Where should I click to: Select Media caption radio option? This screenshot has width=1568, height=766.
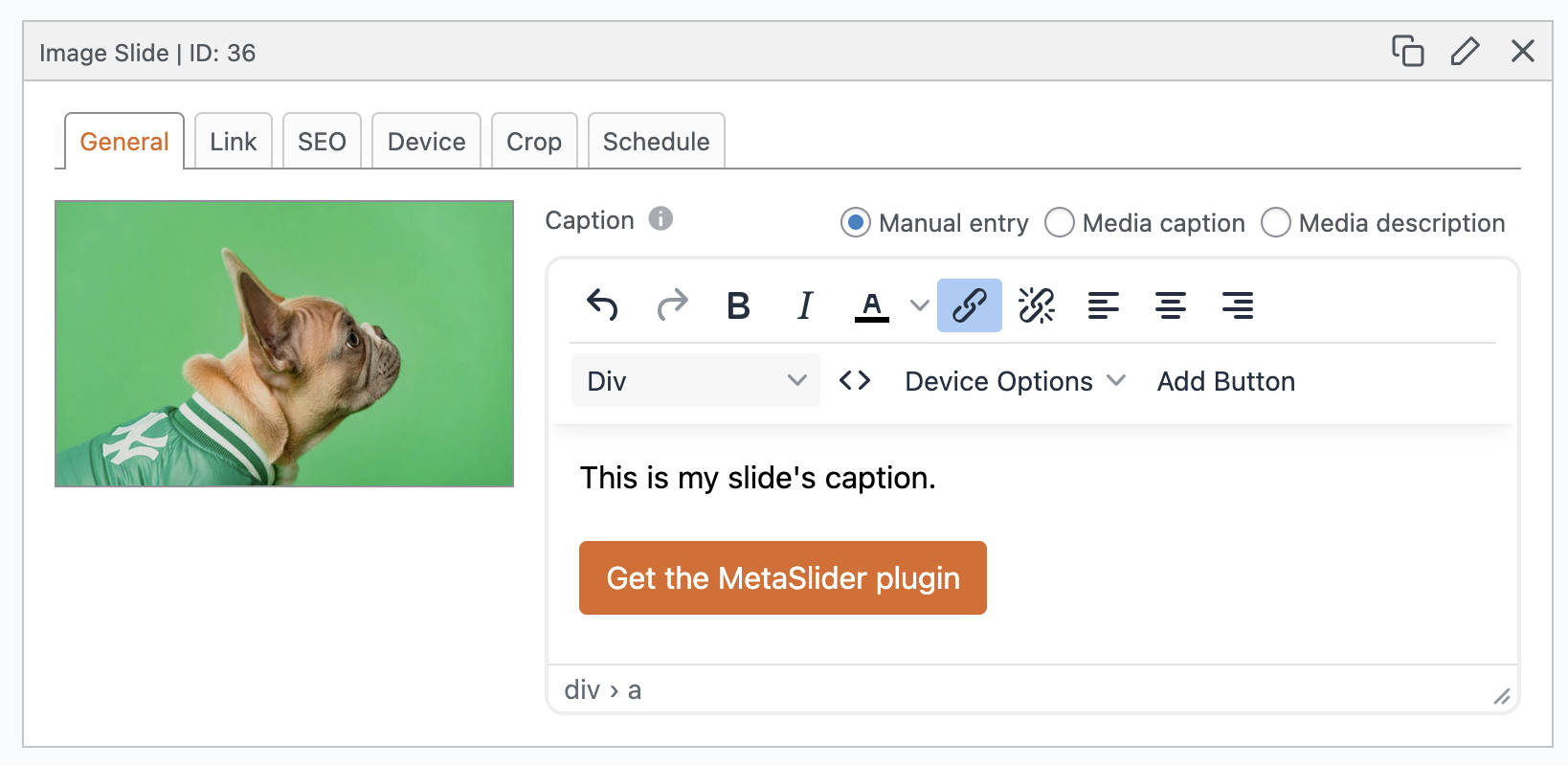click(1059, 223)
